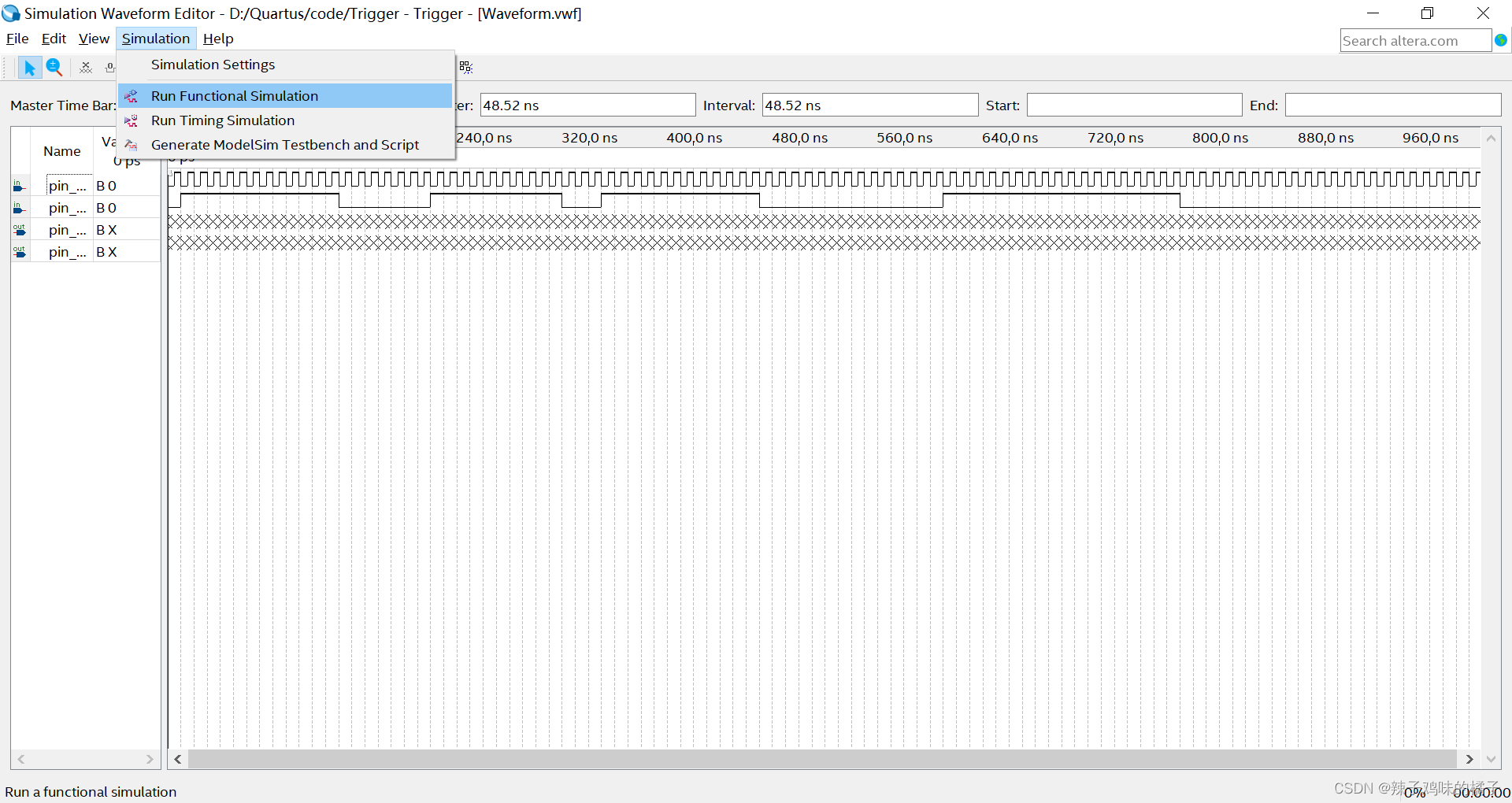Click the End time field

click(1393, 105)
